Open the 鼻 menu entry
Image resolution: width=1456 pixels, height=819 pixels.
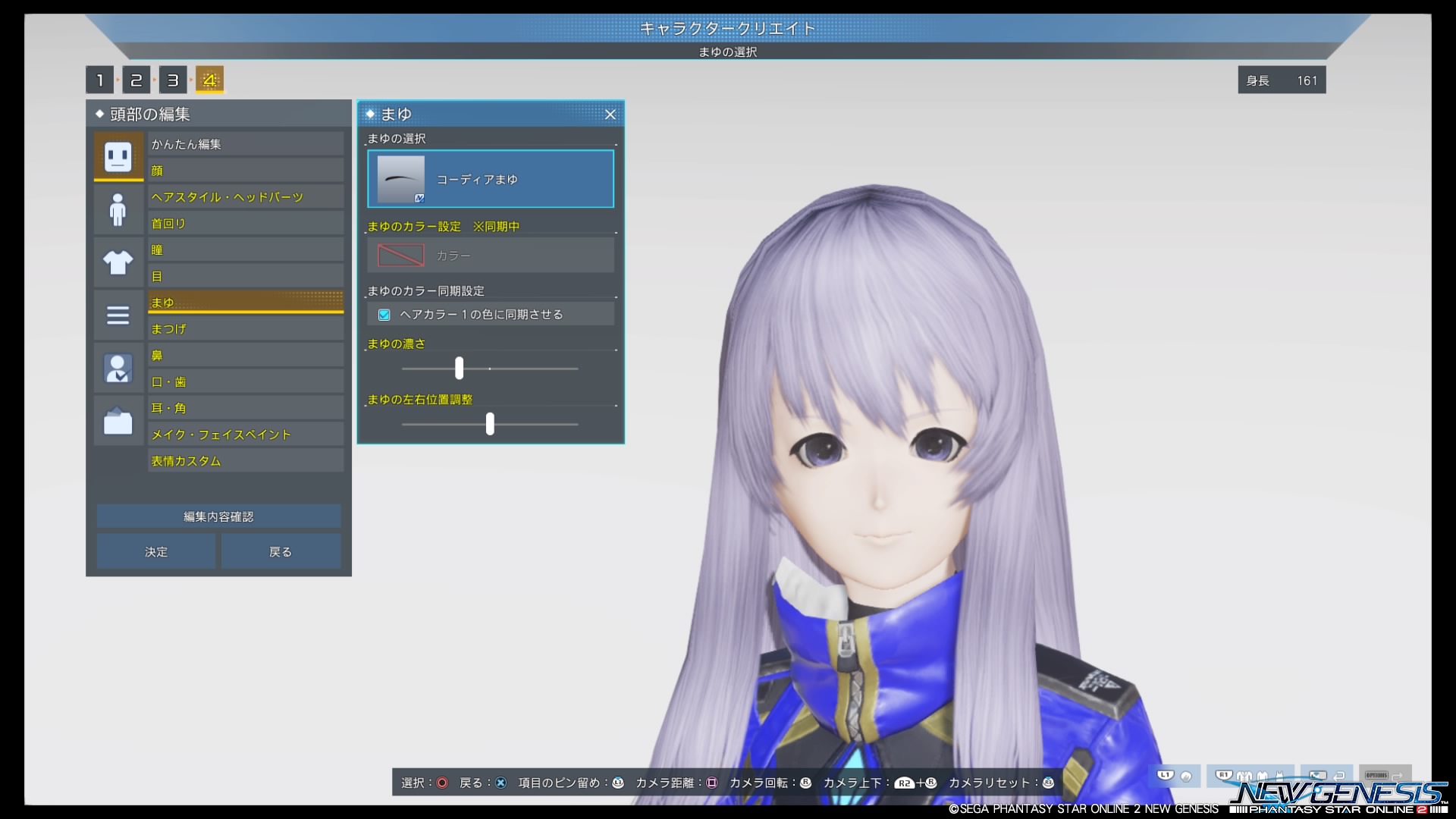pyautogui.click(x=246, y=356)
